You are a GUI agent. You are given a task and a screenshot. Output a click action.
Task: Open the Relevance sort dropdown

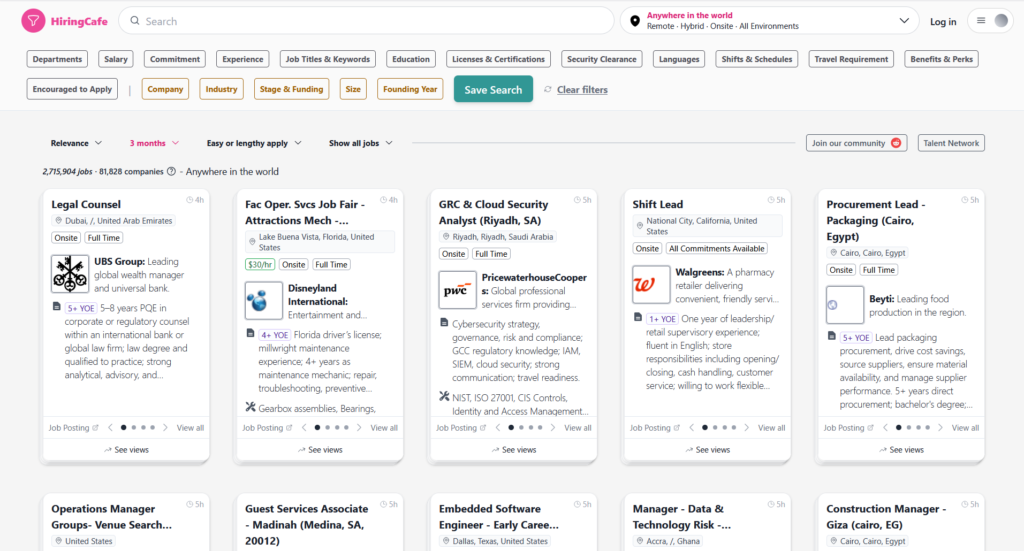(x=76, y=143)
